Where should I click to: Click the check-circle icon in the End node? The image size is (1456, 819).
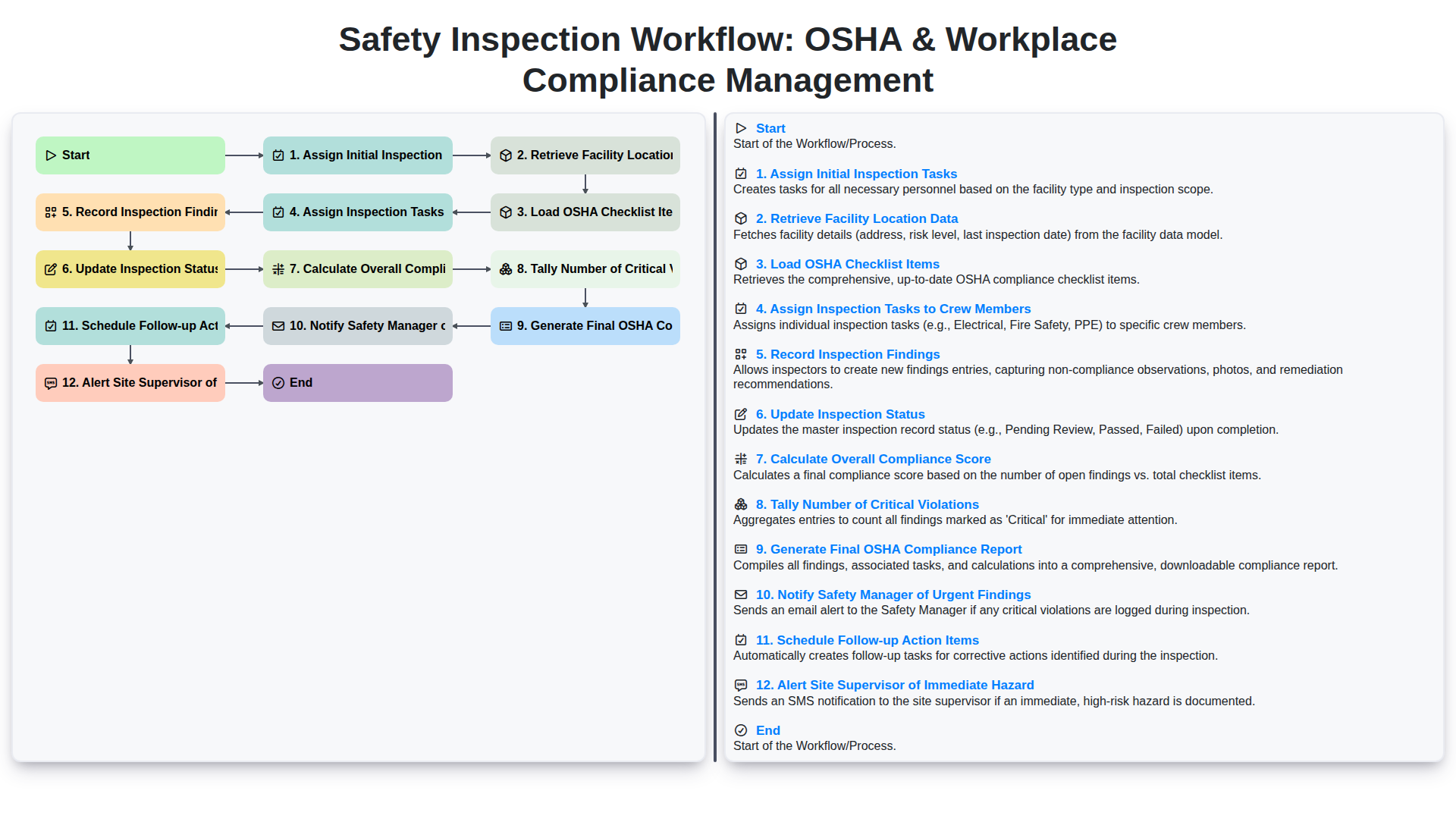tap(278, 383)
